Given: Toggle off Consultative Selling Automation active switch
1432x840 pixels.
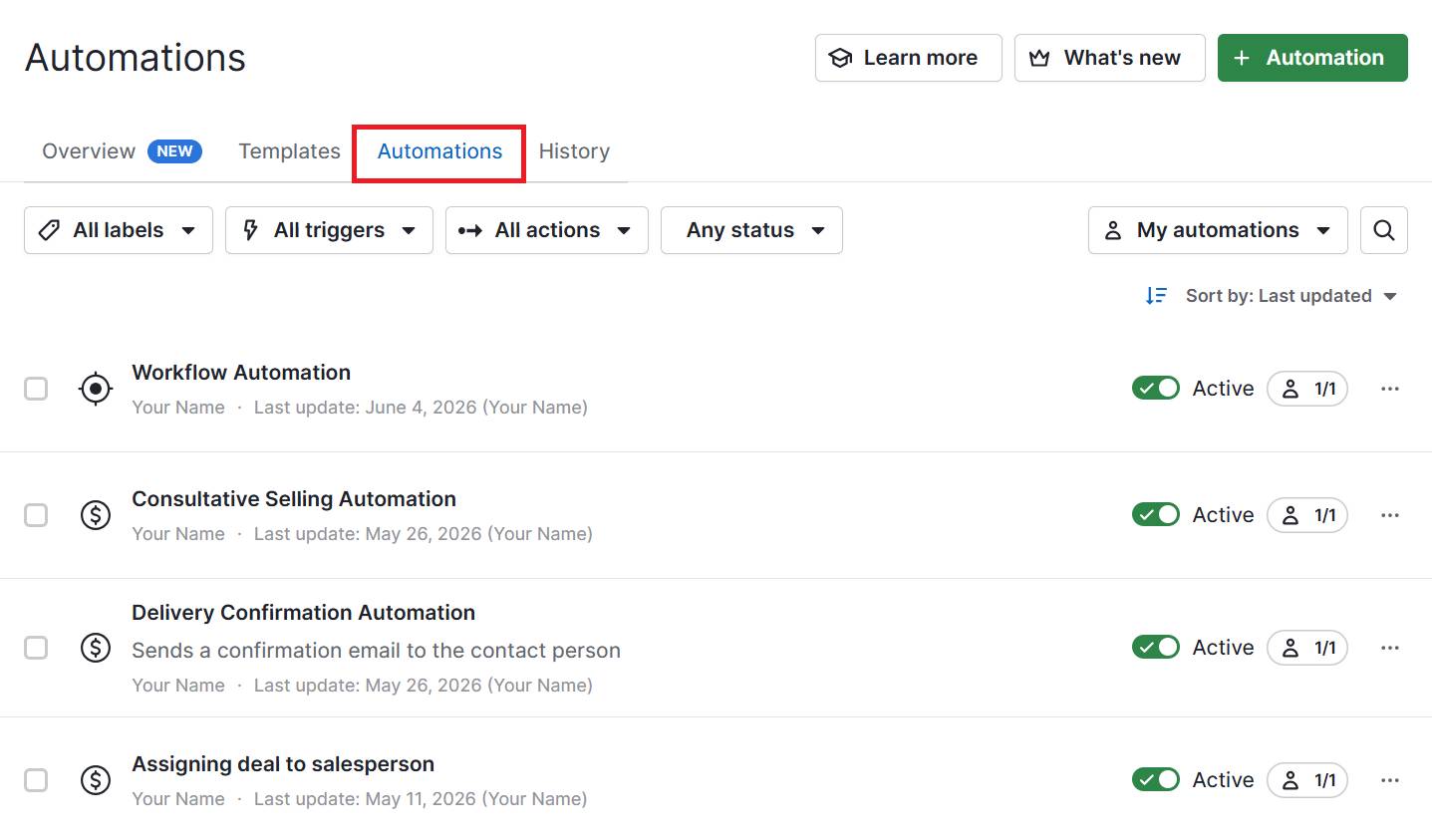Looking at the screenshot, I should click(1156, 515).
